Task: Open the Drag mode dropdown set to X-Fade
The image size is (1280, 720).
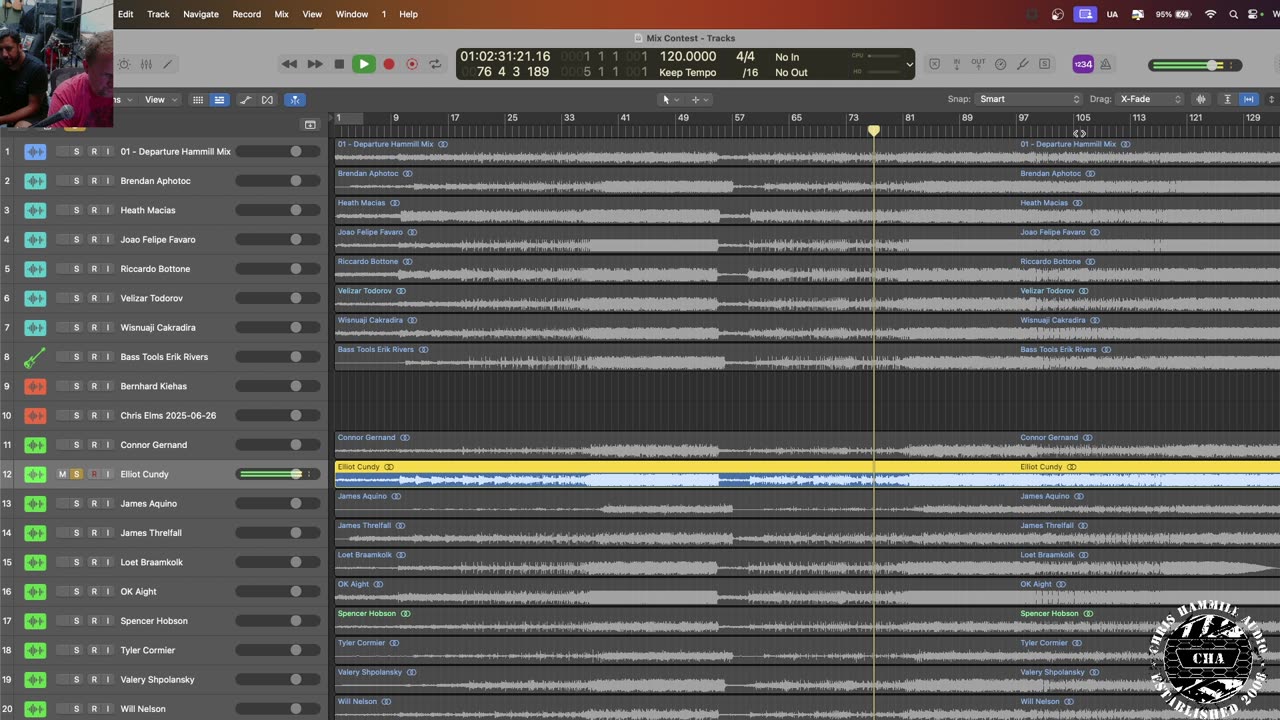Action: (1150, 99)
